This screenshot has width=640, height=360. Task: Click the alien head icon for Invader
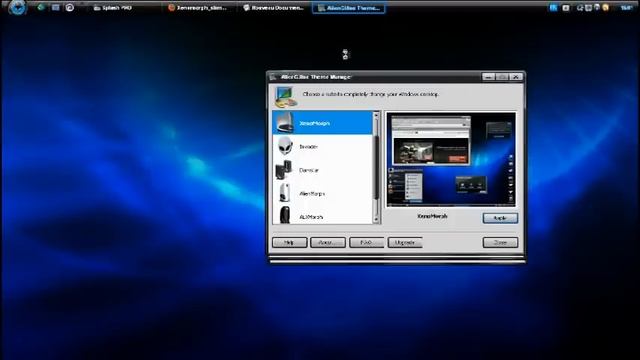tap(285, 146)
